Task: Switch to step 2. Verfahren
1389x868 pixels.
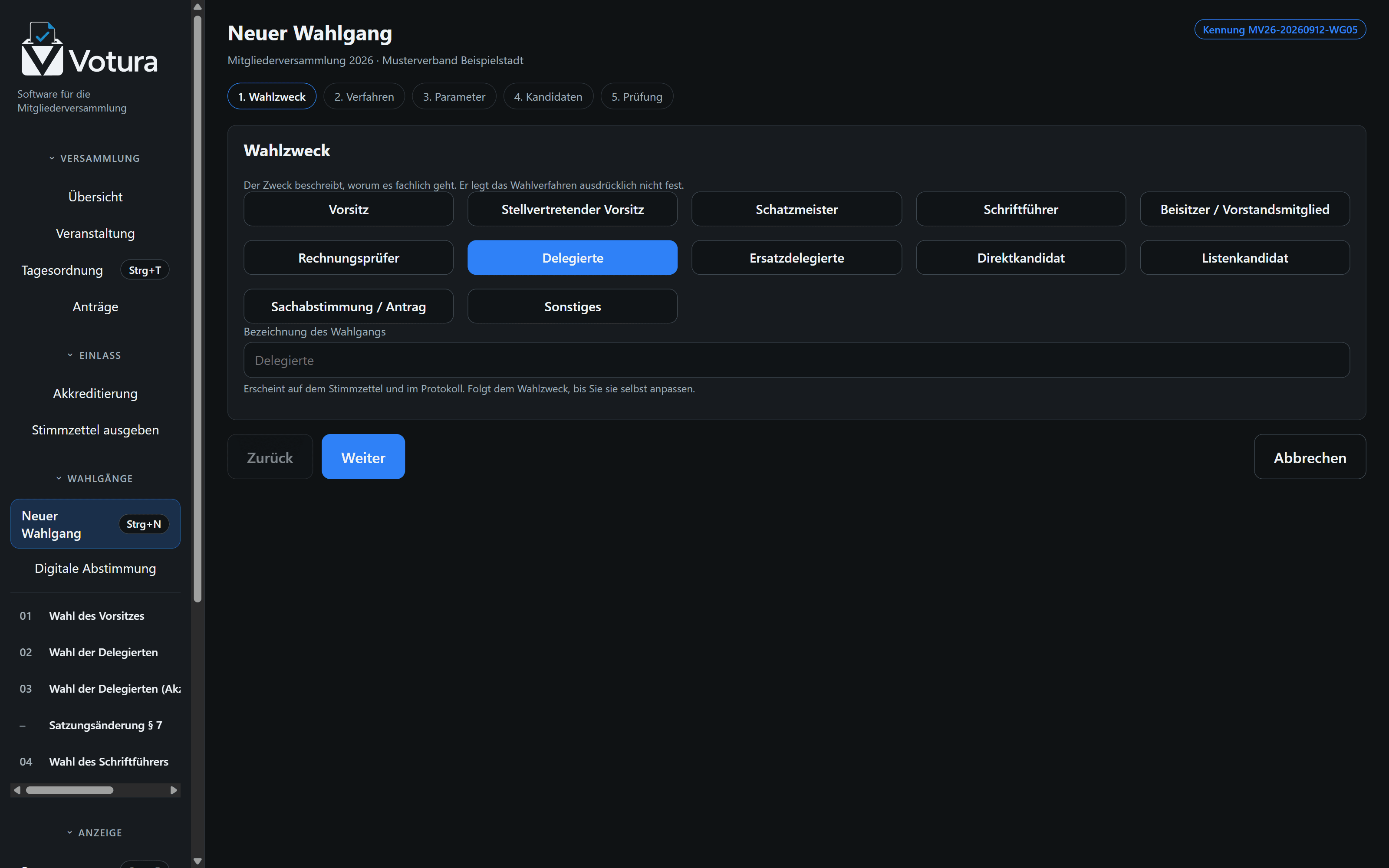Action: point(365,96)
